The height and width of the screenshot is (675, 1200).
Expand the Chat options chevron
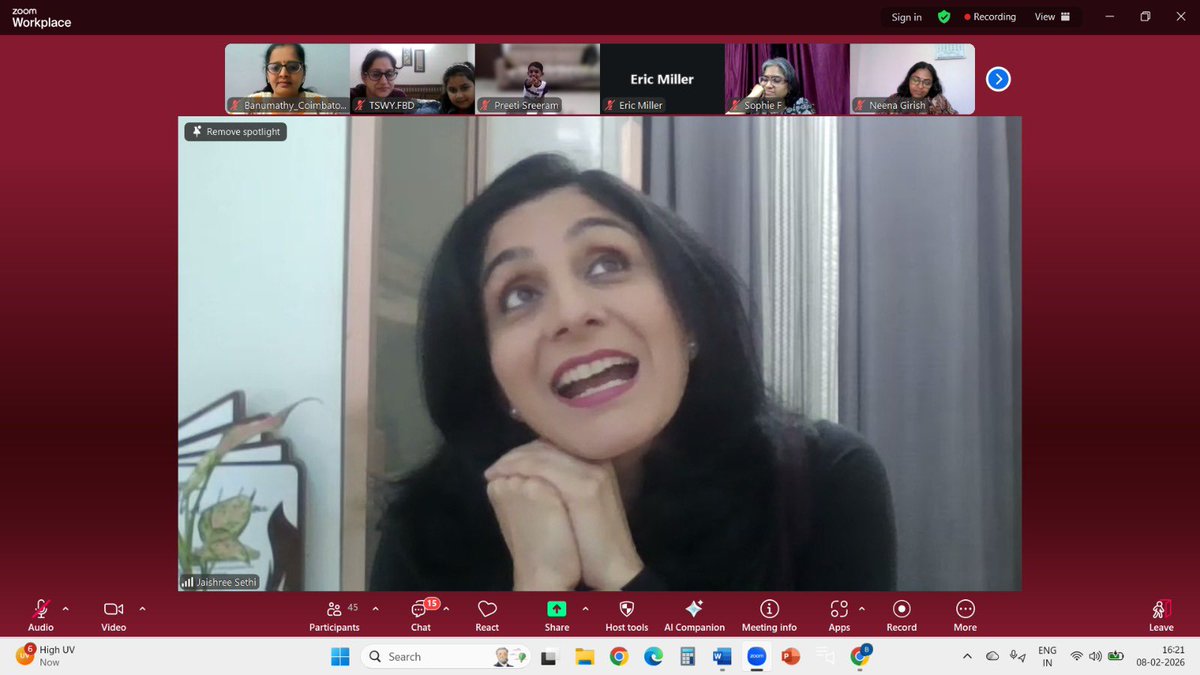coord(446,608)
